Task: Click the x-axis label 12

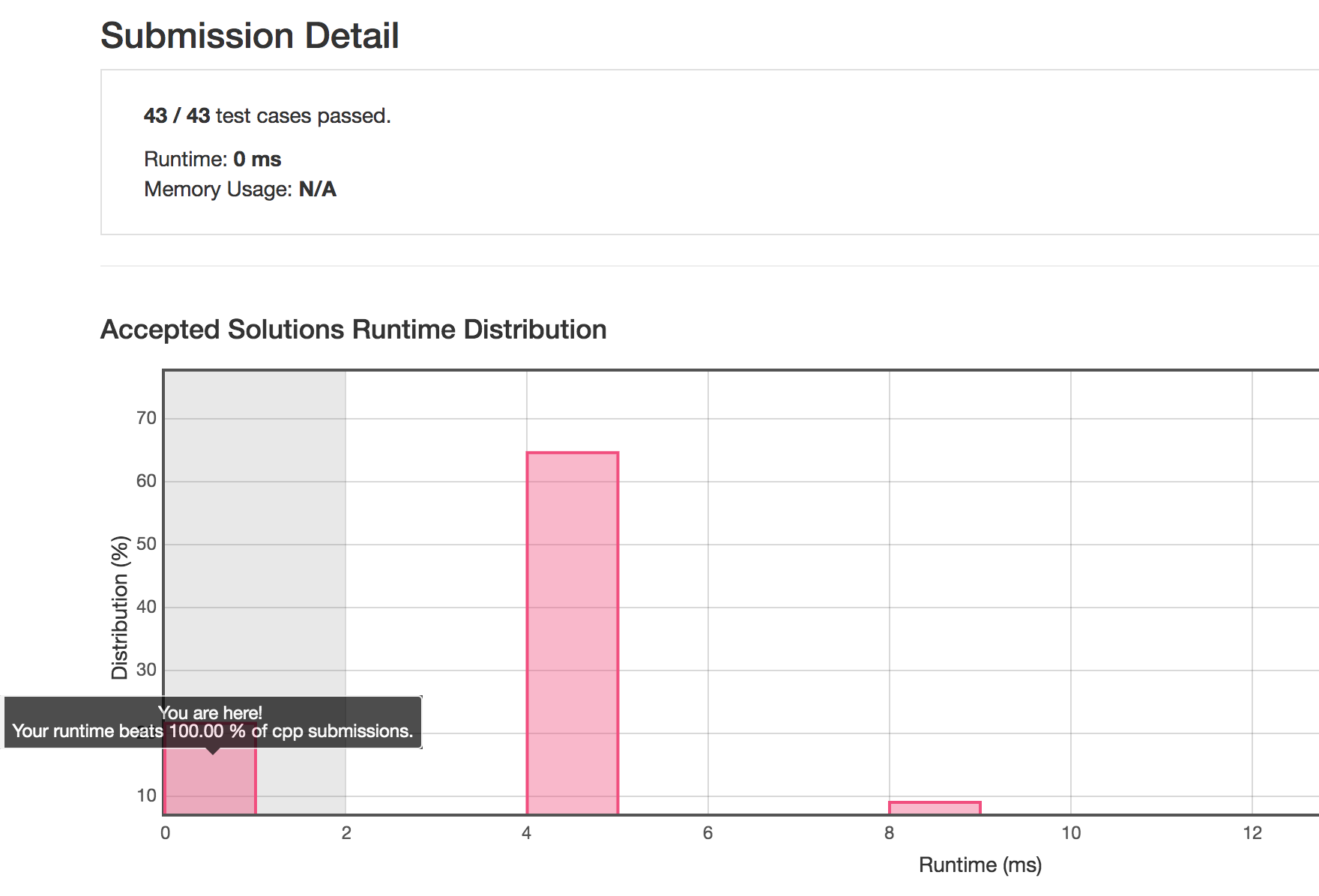Action: [1252, 833]
